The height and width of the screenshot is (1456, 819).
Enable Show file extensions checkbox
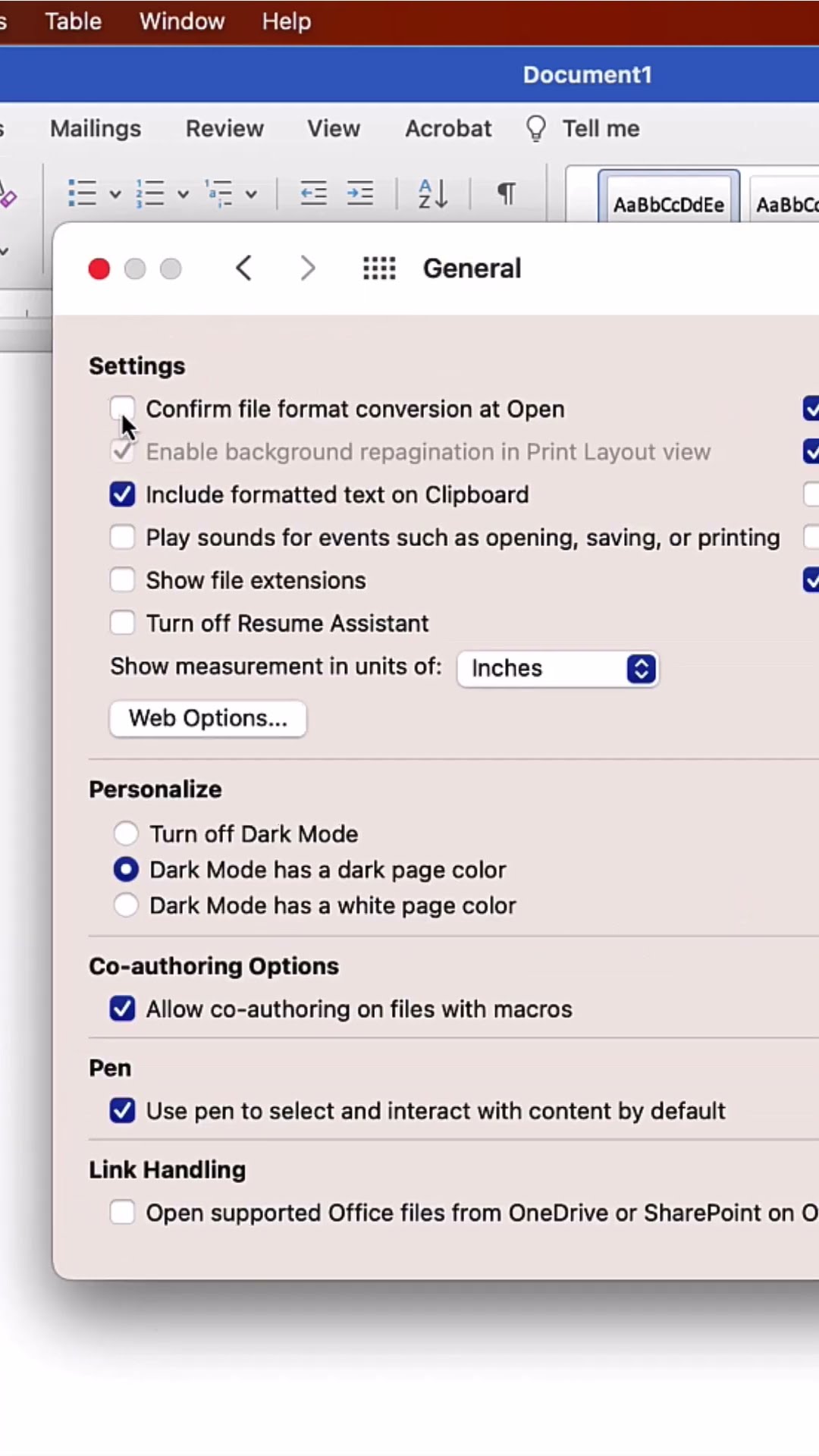[x=122, y=581]
